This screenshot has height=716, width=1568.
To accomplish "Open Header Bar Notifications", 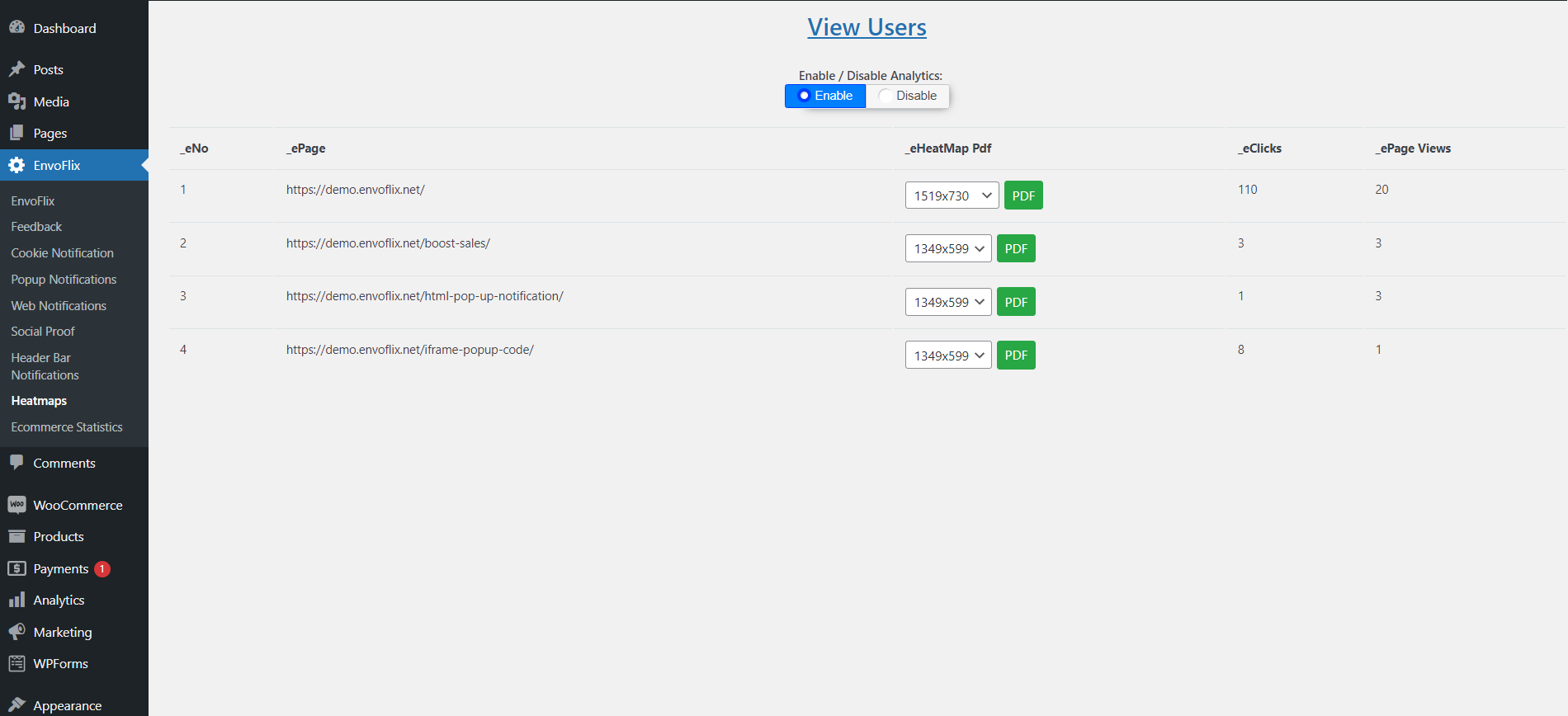I will click(45, 366).
